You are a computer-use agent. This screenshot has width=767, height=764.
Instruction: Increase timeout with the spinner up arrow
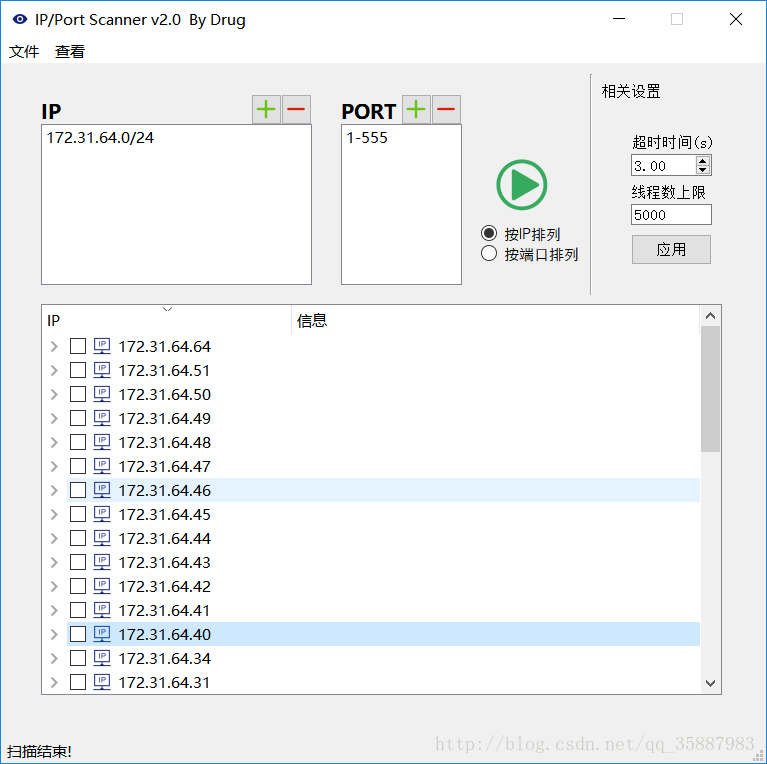(x=703, y=161)
